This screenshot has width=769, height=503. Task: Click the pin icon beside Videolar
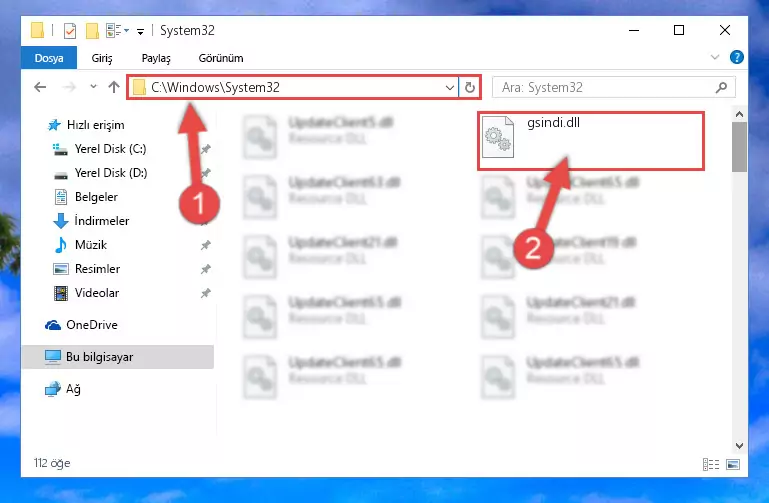[x=205, y=293]
